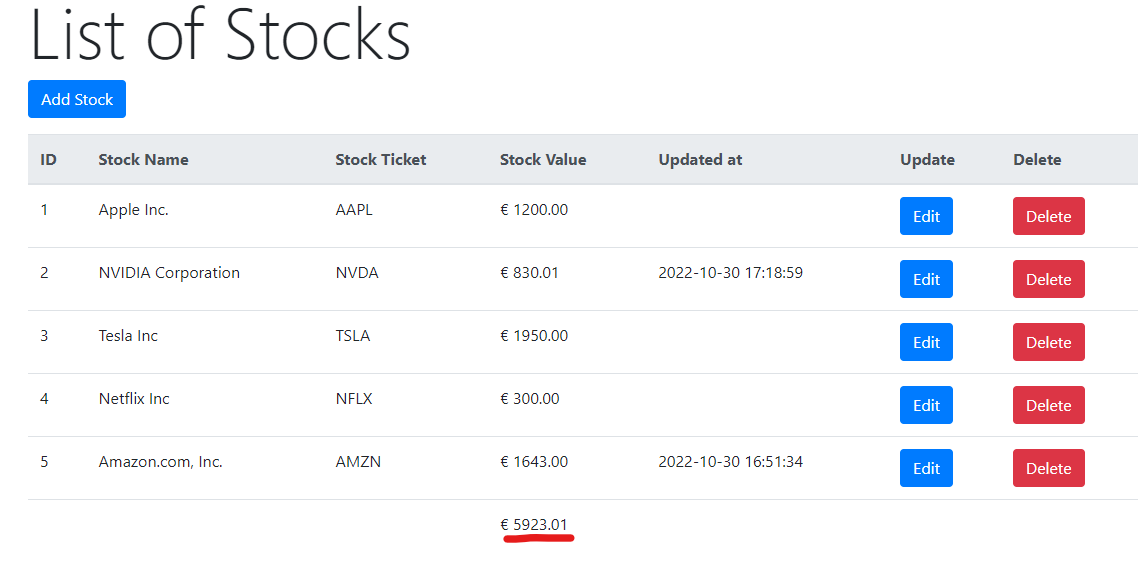This screenshot has height=562, width=1144.
Task: Click the List of Stocks heading
Action: tap(220, 36)
